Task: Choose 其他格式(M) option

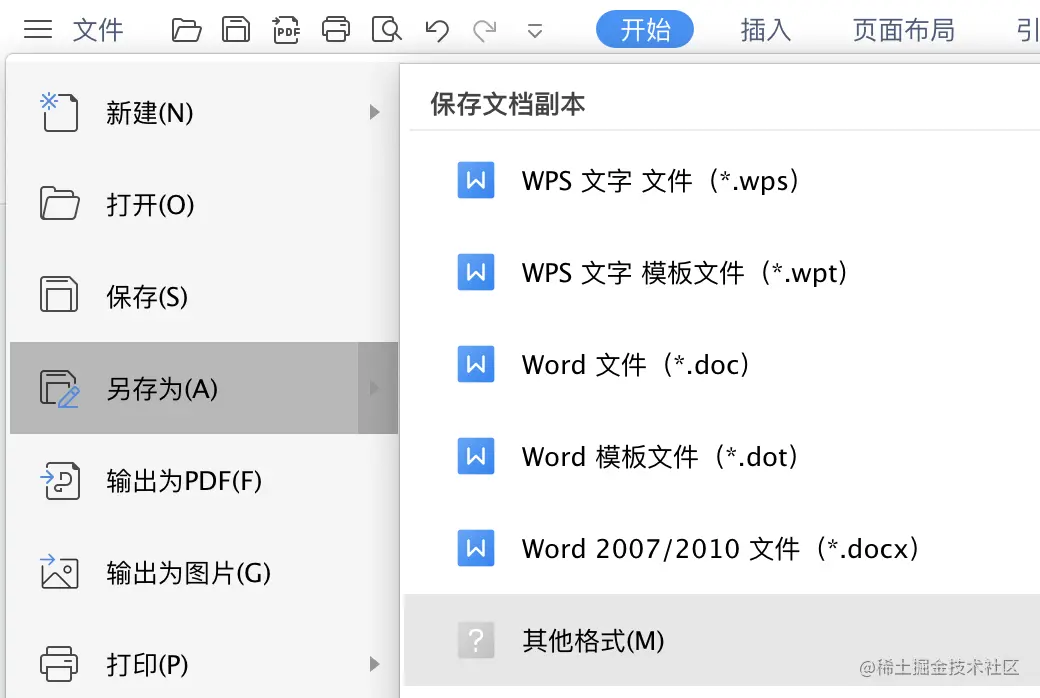Action: coord(722,640)
